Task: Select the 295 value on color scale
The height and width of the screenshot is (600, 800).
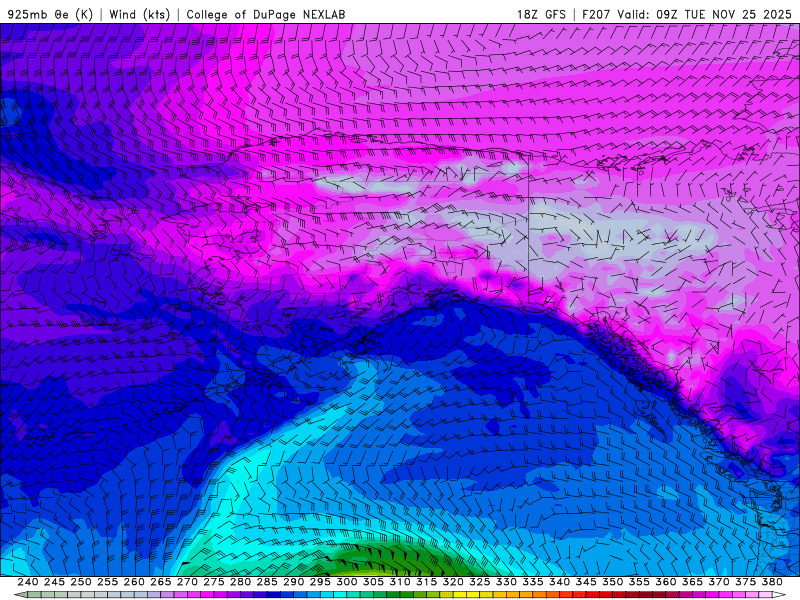Action: (320, 582)
